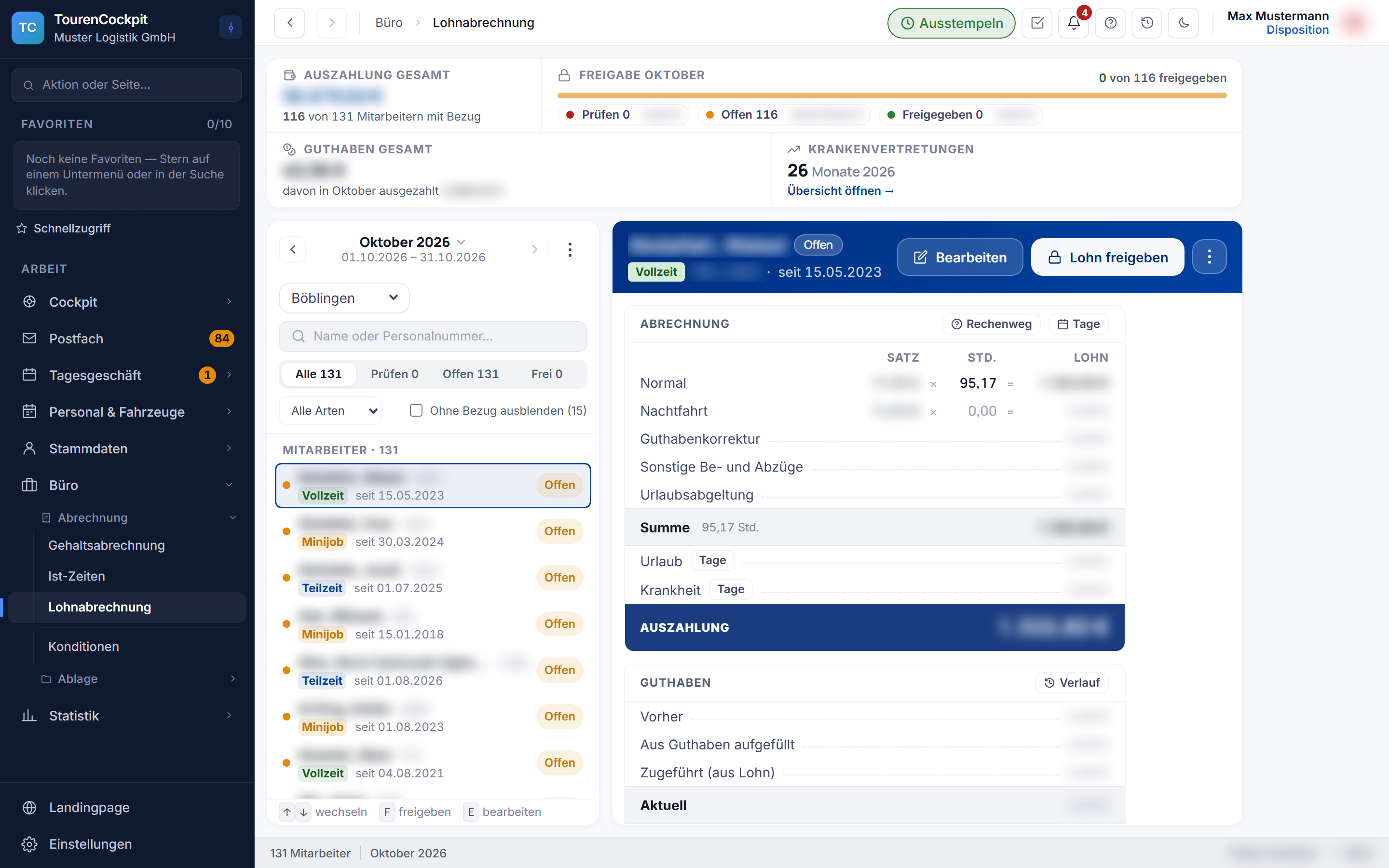Image resolution: width=1389 pixels, height=868 pixels.
Task: Go to next month with right arrow
Action: 535,249
